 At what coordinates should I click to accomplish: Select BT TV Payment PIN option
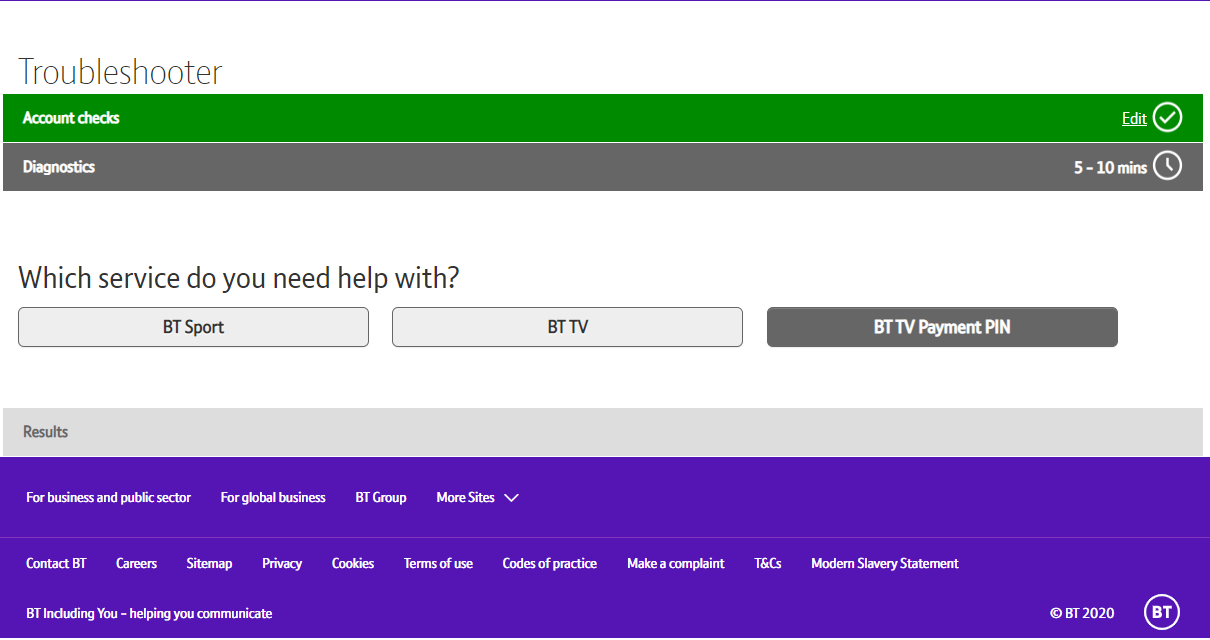pos(941,327)
